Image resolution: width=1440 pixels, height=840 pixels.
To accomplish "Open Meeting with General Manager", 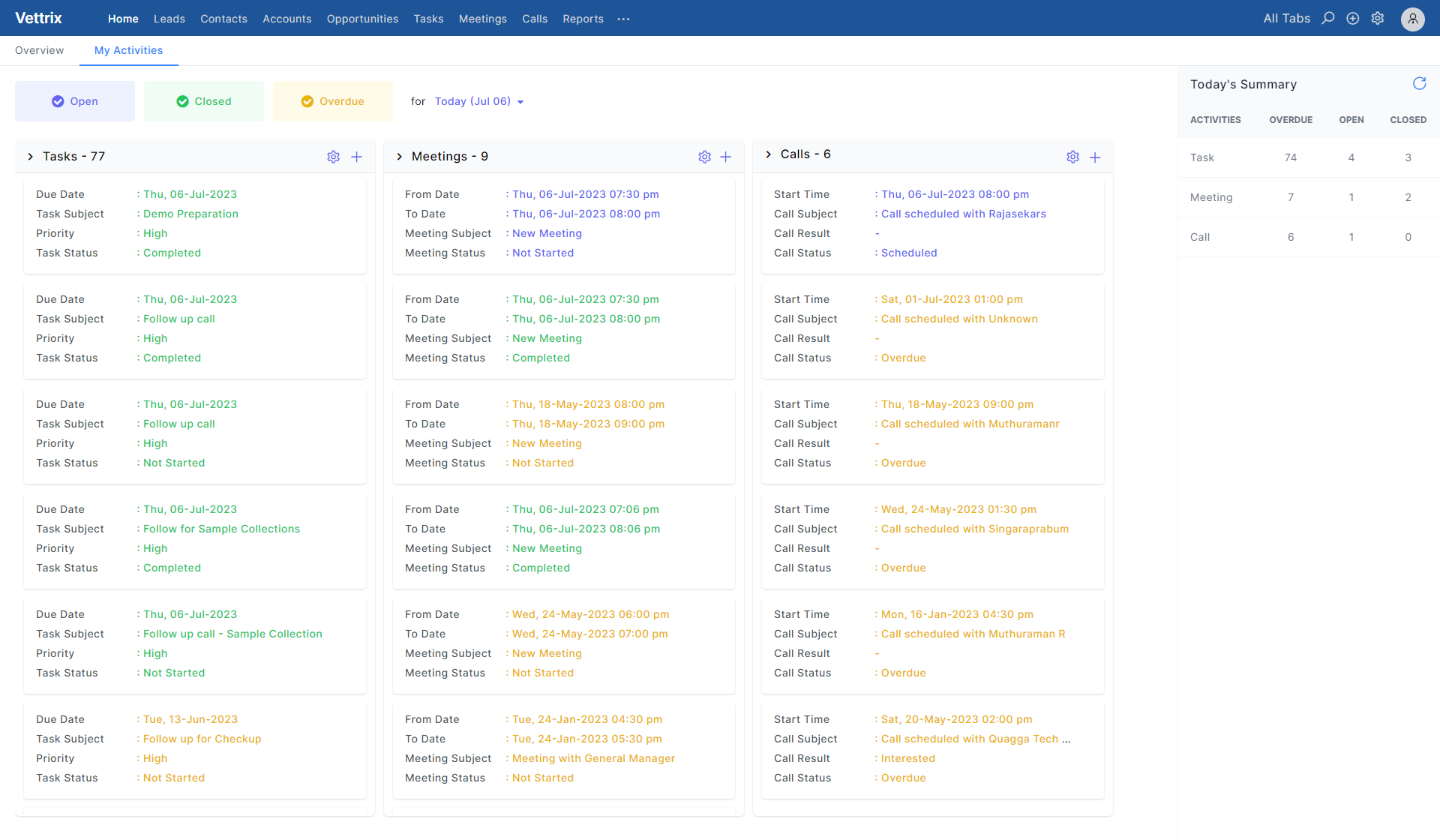I will coord(593,758).
